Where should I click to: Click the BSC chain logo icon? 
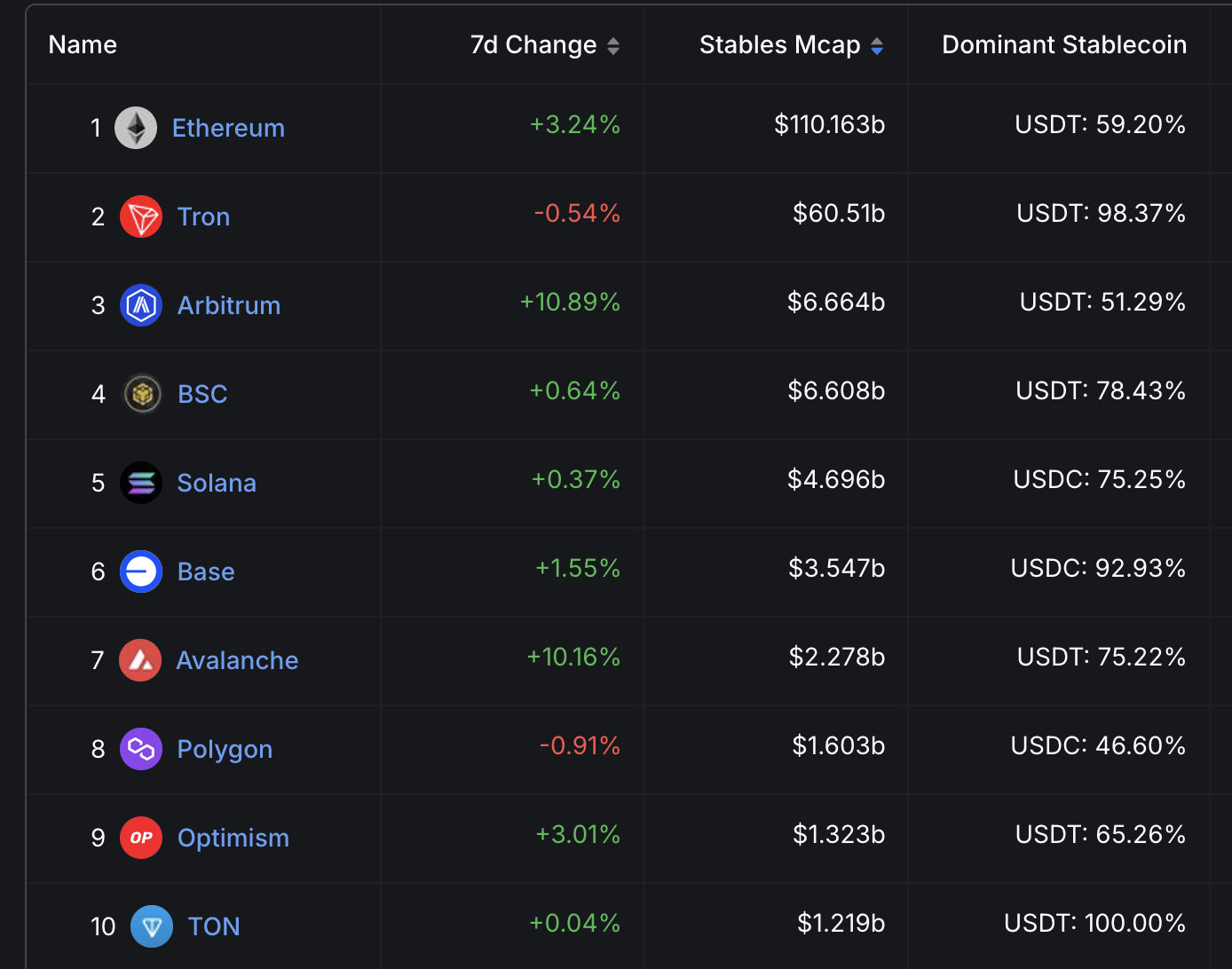(141, 394)
